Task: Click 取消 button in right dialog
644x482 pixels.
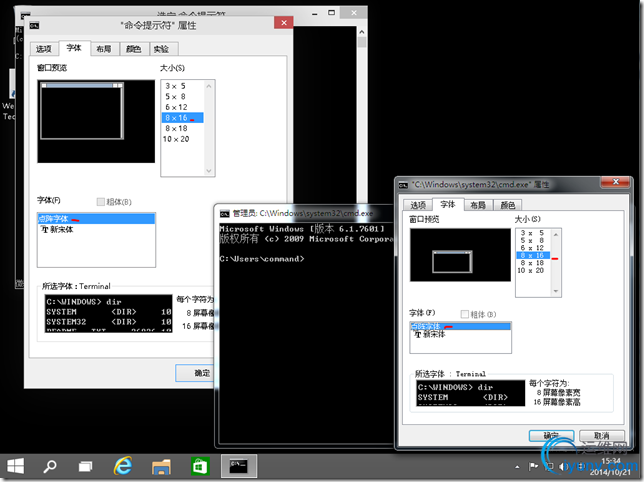Action: [602, 436]
